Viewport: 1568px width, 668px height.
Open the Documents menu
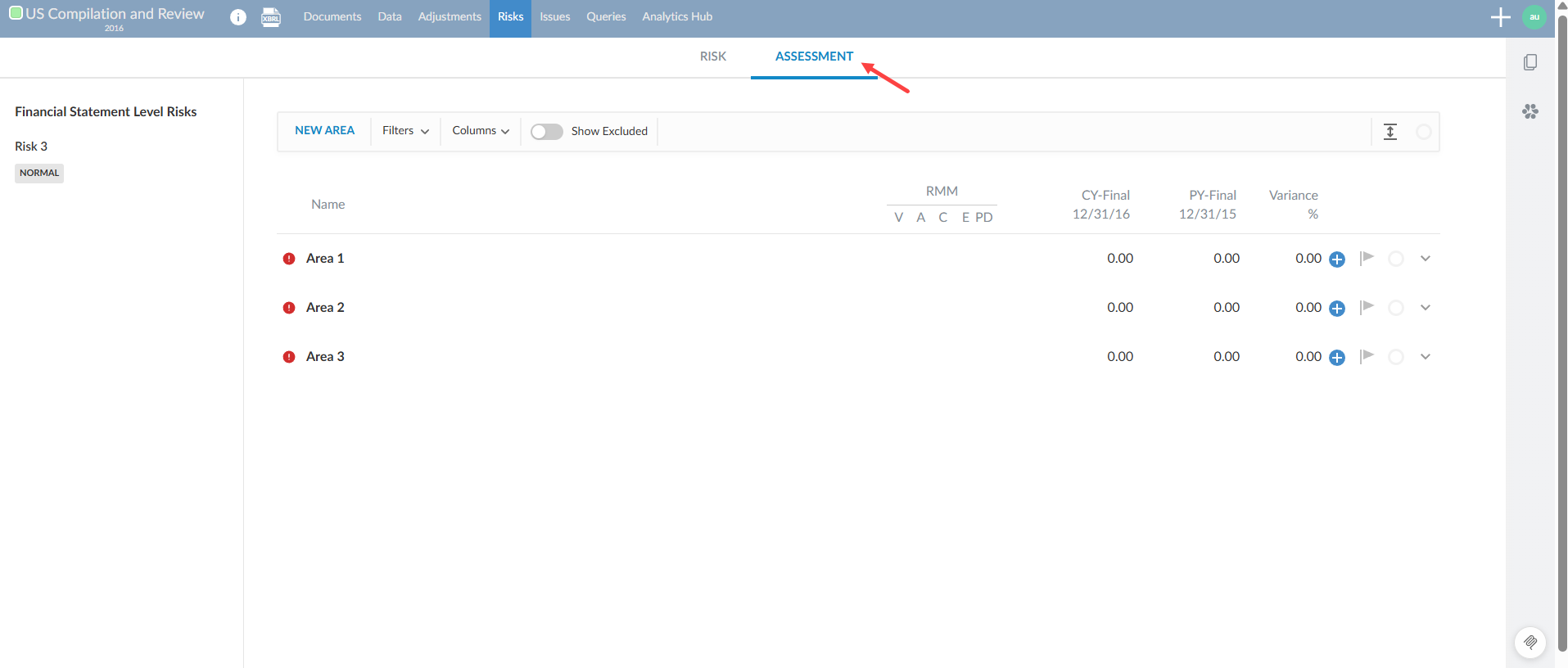332,17
